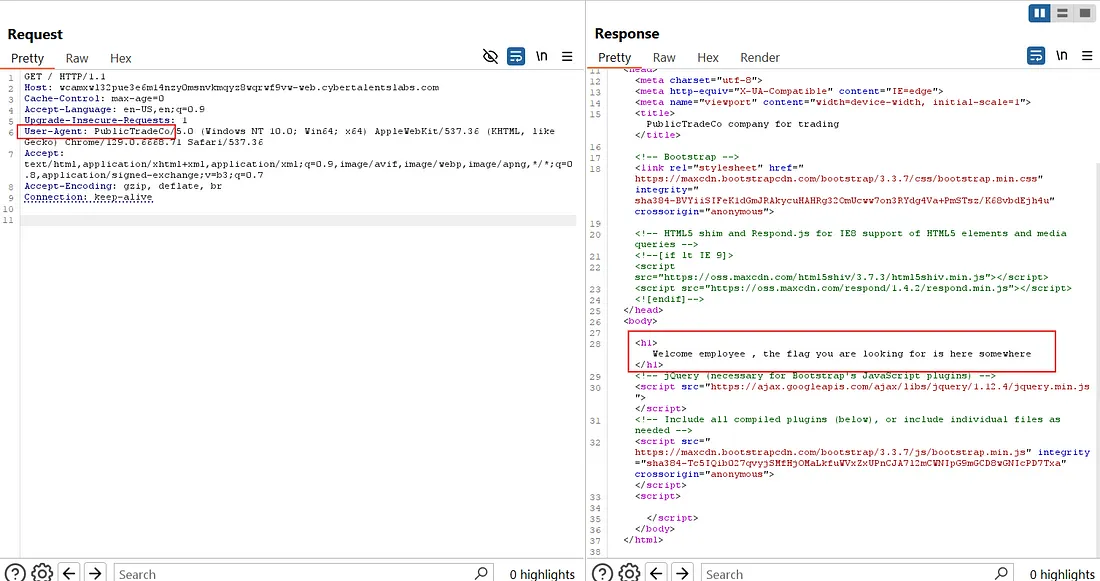Toggle the \n newline display in Response
1100x581 pixels.
tap(1061, 55)
